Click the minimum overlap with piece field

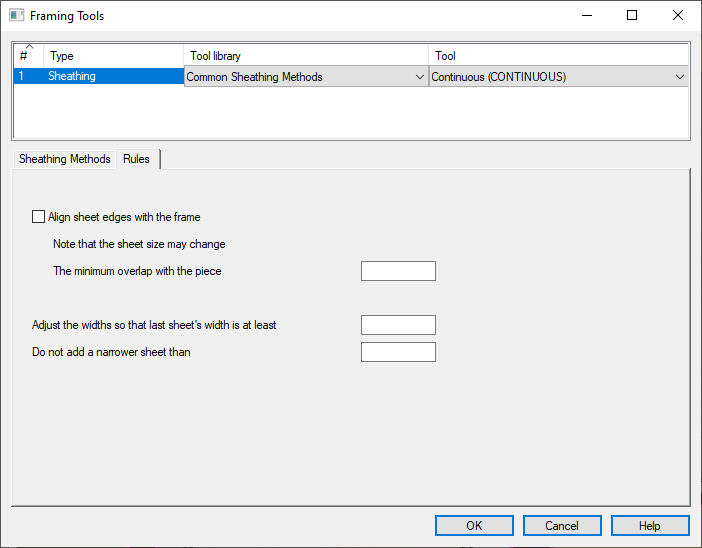tap(398, 271)
